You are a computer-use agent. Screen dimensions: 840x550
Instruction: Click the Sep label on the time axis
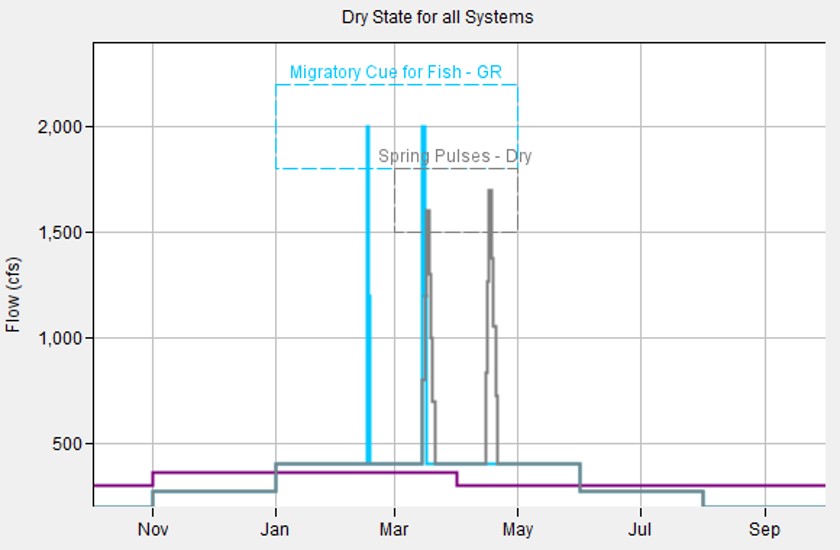click(764, 528)
